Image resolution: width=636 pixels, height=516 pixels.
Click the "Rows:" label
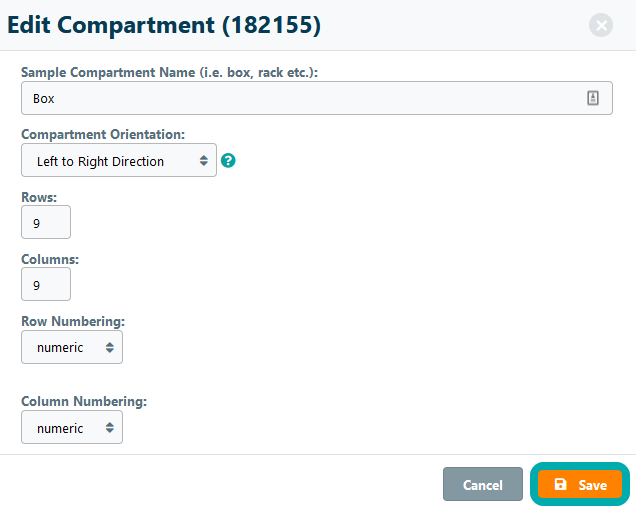coord(39,197)
